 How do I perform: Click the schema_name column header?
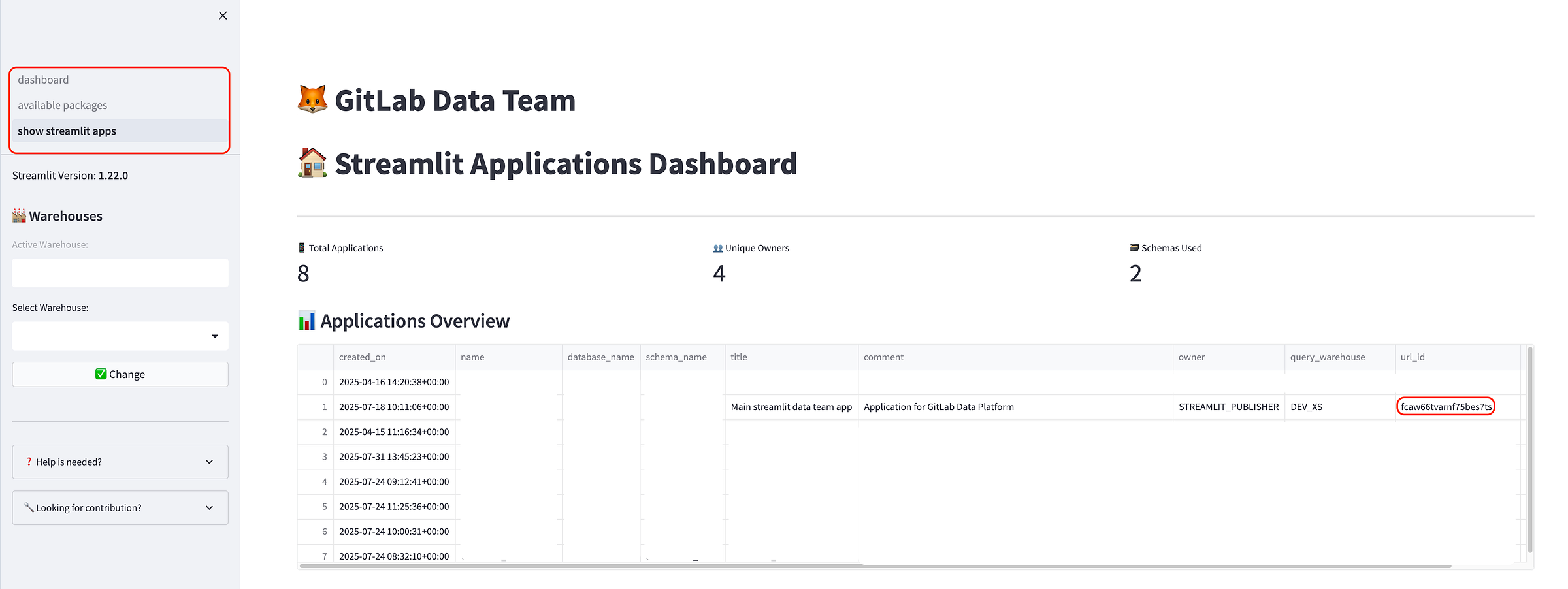pos(683,357)
